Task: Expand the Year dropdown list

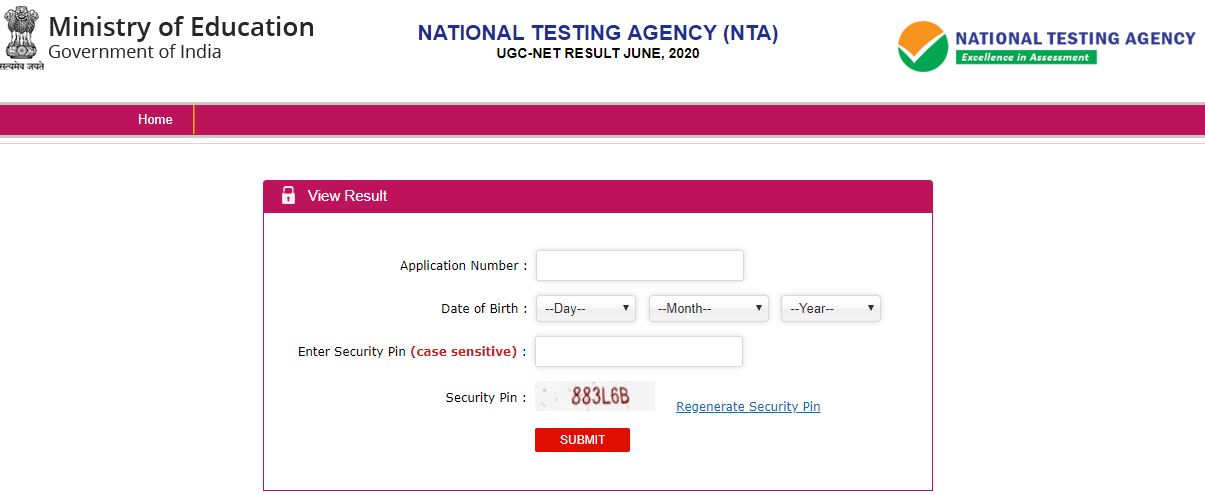Action: click(830, 309)
